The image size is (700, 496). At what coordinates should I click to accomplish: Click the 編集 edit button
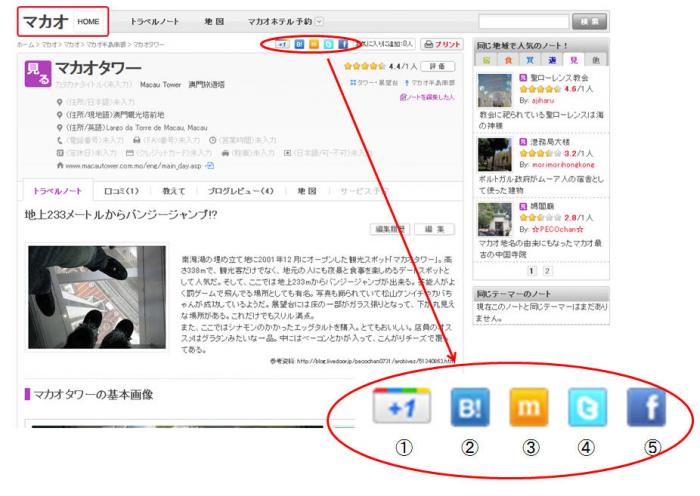pyautogui.click(x=434, y=229)
